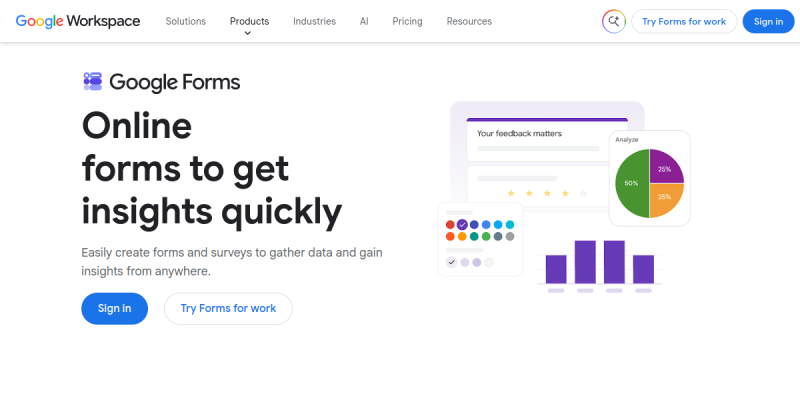Click the header Sign in button
Image resolution: width=800 pixels, height=400 pixels.
pos(768,21)
